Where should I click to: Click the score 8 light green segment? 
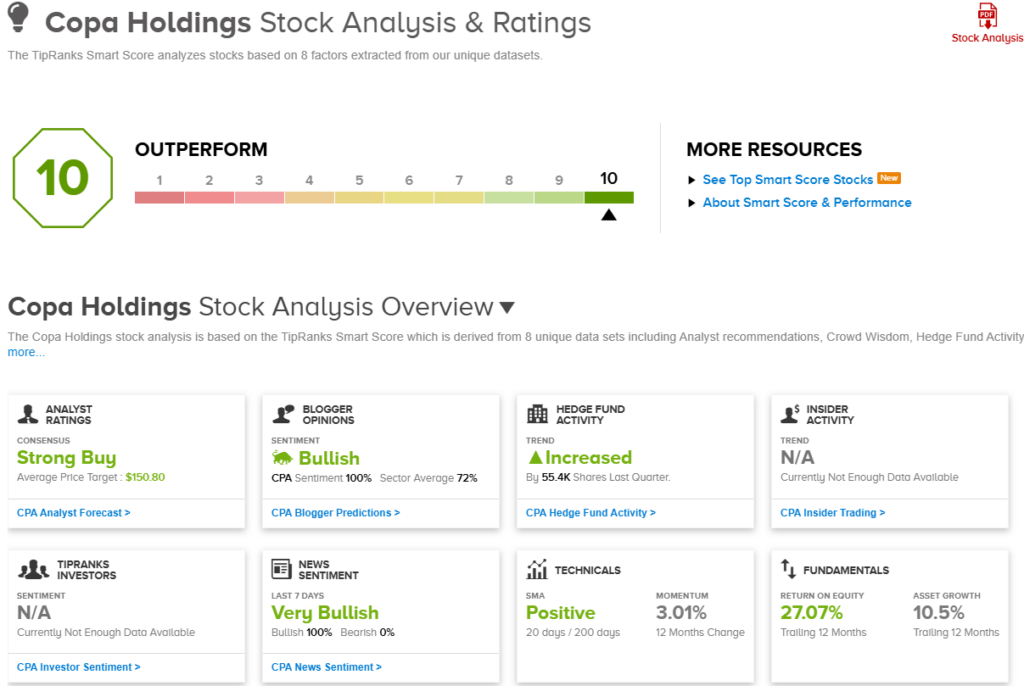point(509,197)
